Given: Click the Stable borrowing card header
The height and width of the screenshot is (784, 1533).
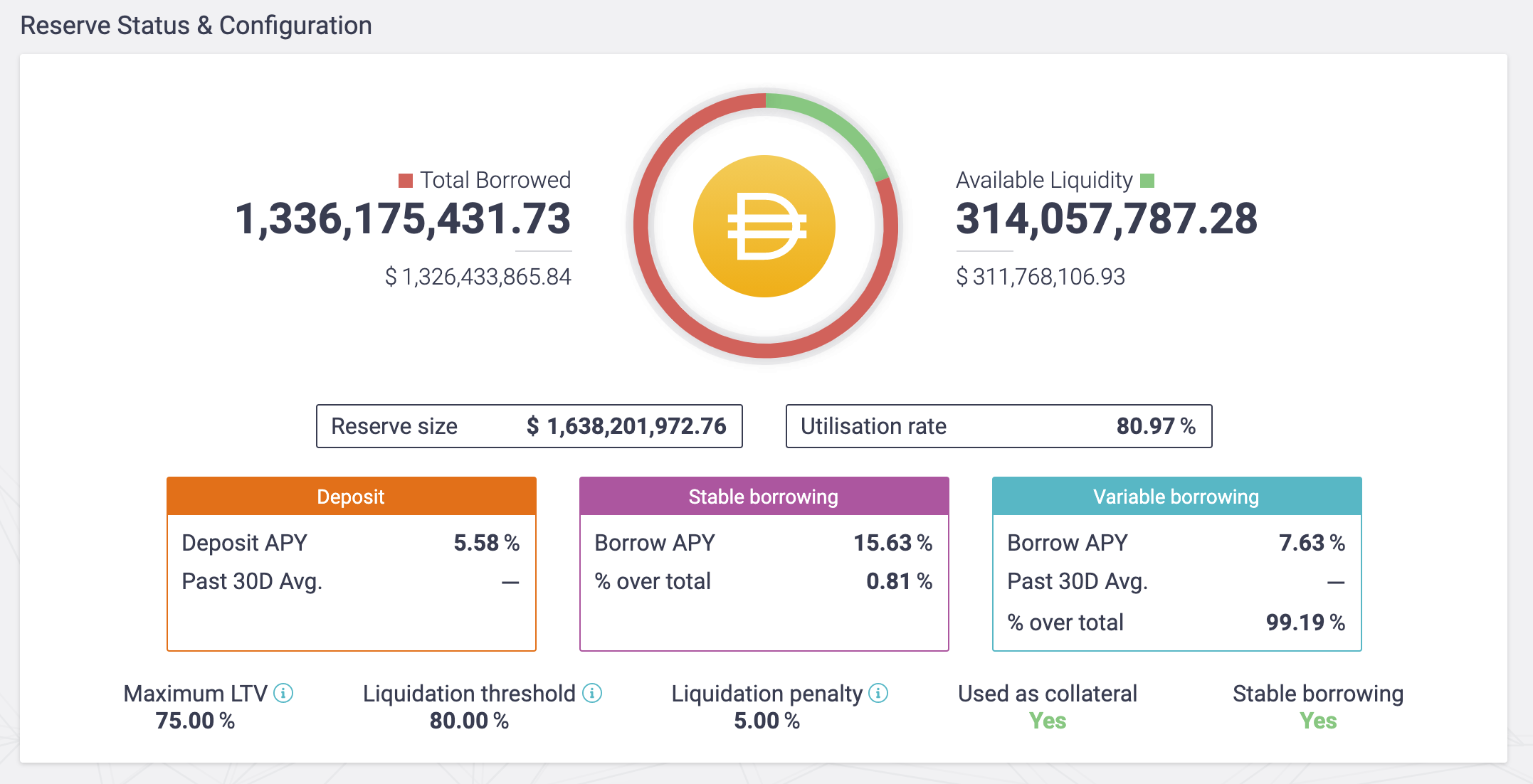Looking at the screenshot, I should 764,497.
